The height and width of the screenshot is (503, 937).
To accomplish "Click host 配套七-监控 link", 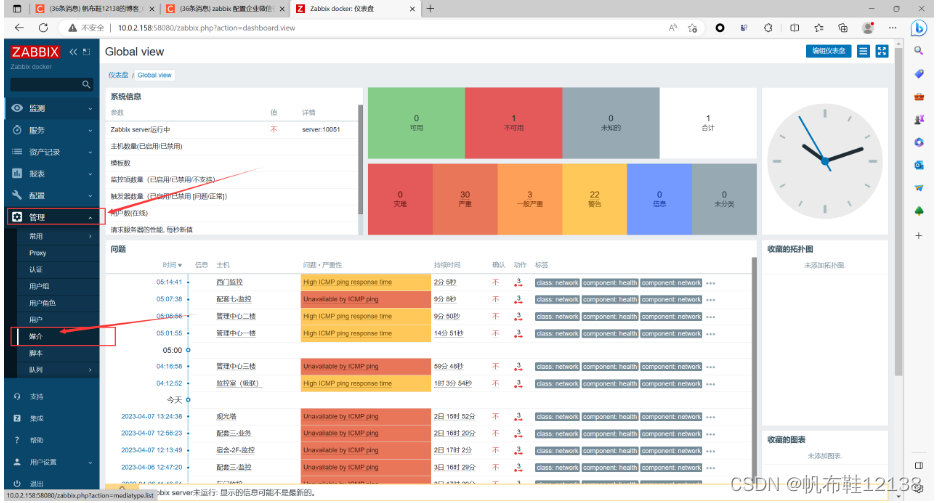I will tap(234, 299).
